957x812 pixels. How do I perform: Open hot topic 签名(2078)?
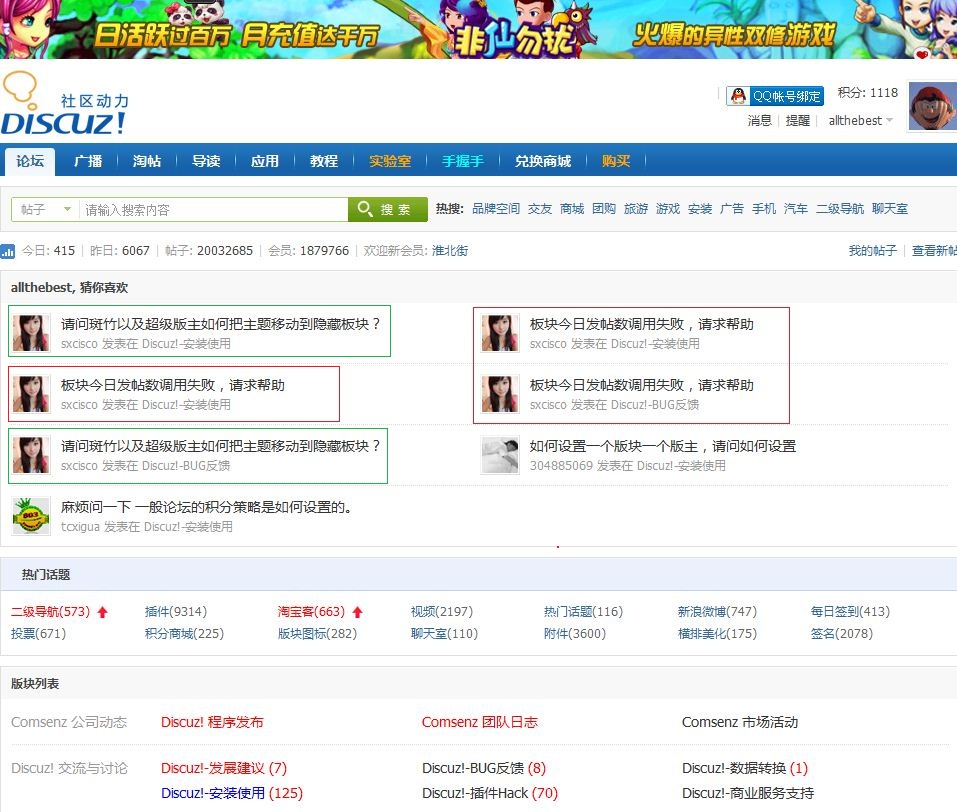point(842,634)
